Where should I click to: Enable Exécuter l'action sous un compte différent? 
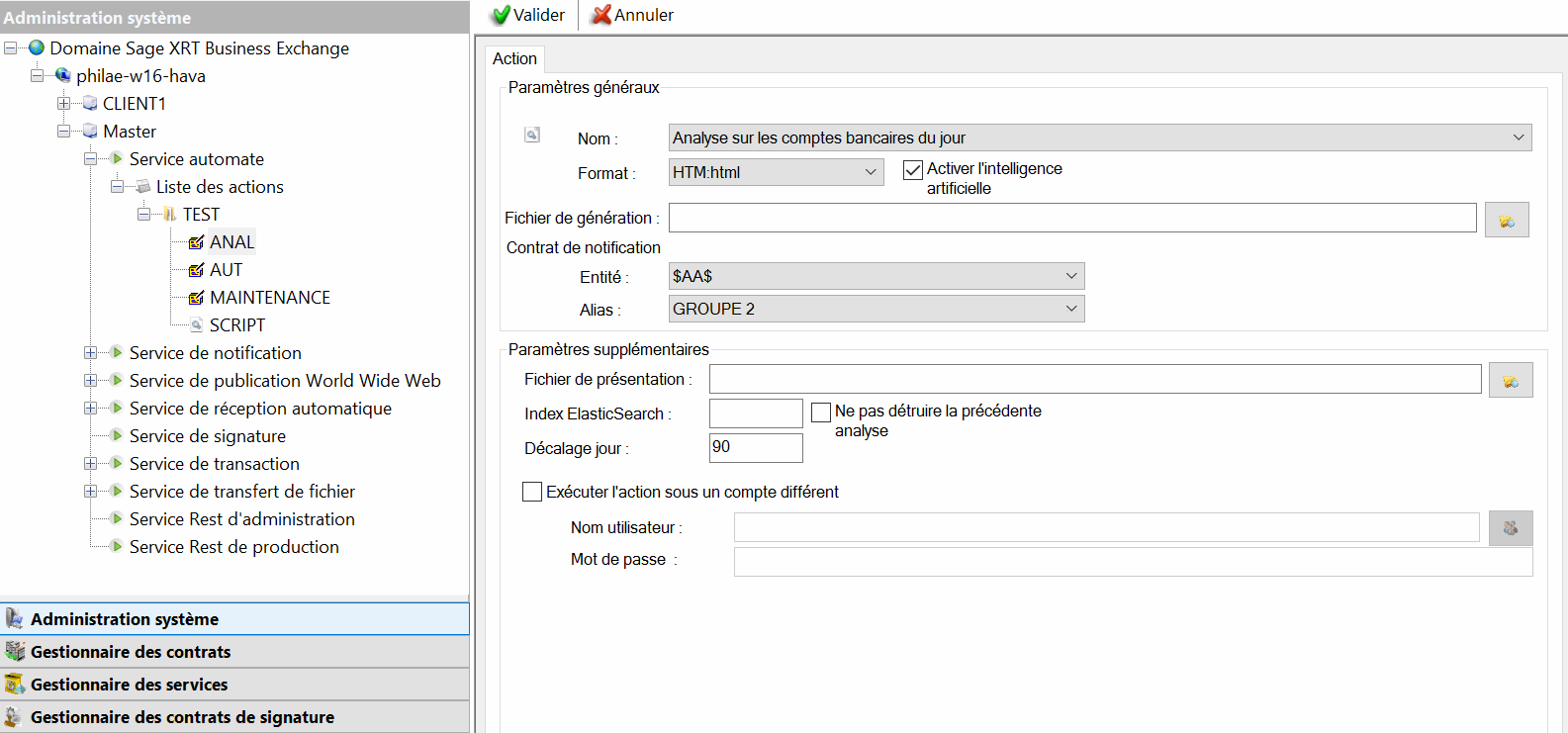pyautogui.click(x=532, y=492)
